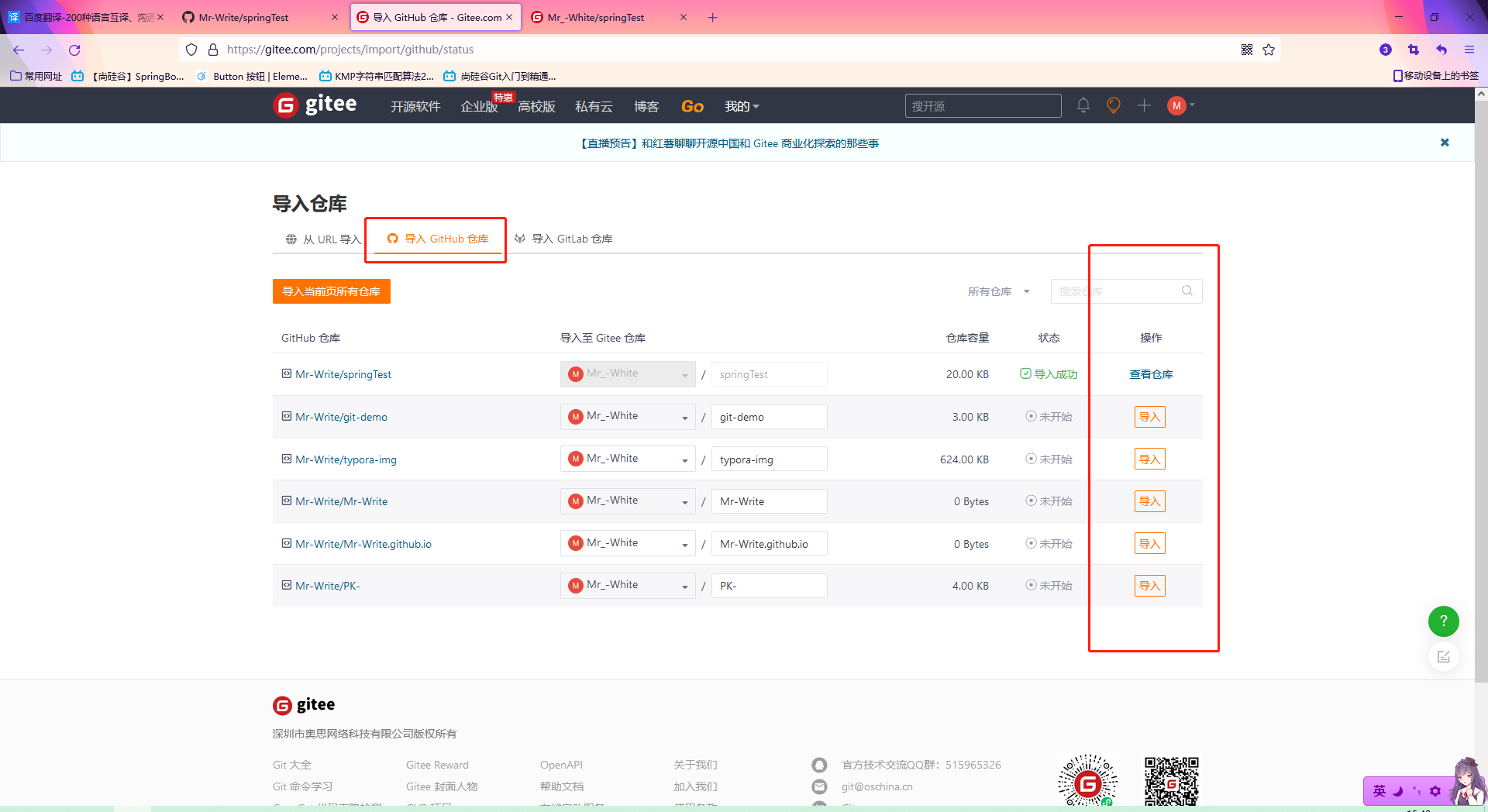This screenshot has height=812, width=1488.
Task: Open 博客 in the navigation
Action: pyautogui.click(x=646, y=106)
